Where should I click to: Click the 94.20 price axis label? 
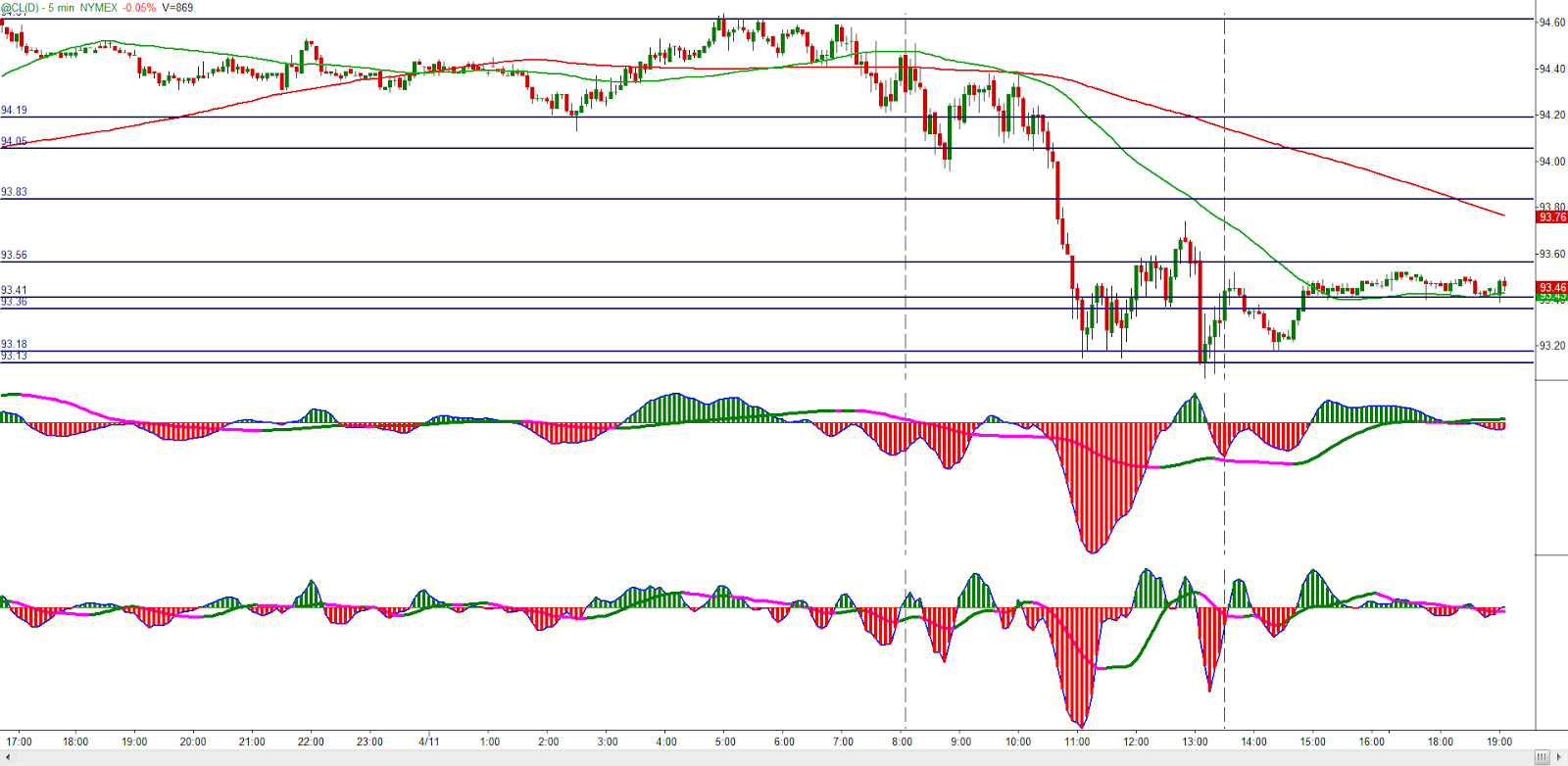pyautogui.click(x=1552, y=115)
